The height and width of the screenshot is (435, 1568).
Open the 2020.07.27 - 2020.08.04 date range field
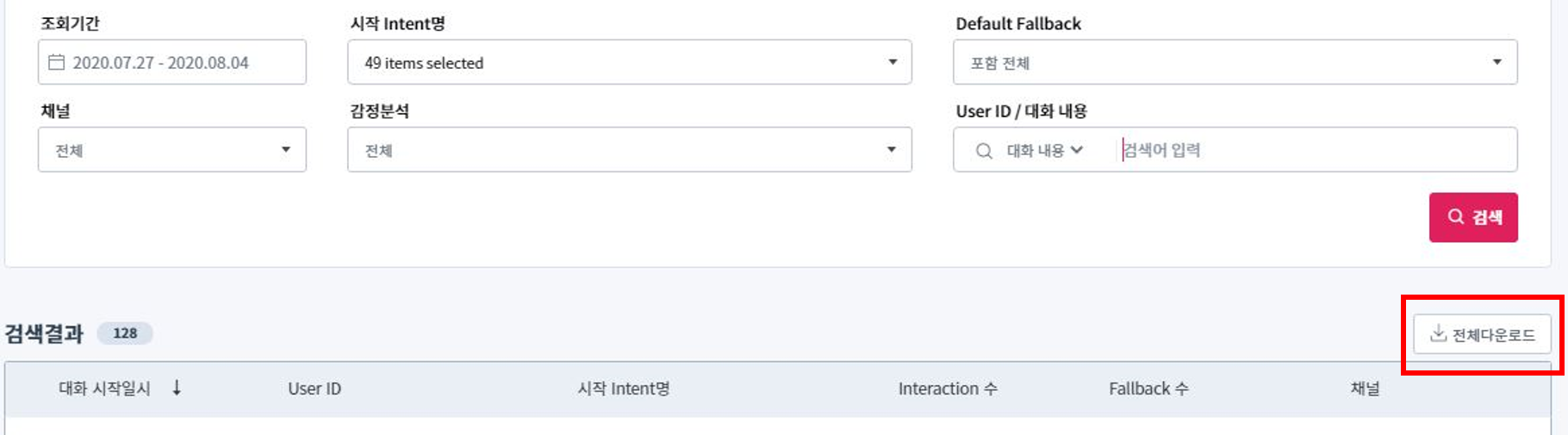click(171, 62)
